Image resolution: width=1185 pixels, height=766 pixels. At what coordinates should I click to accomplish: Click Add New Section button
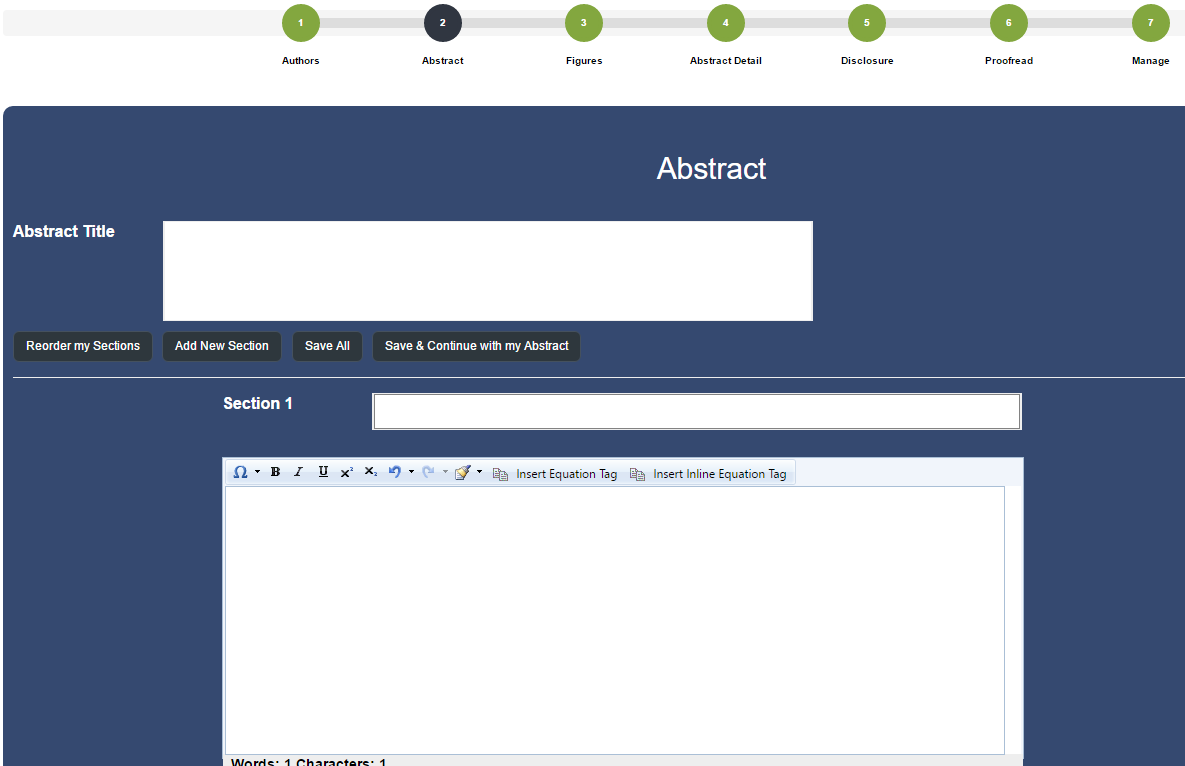[x=222, y=346]
